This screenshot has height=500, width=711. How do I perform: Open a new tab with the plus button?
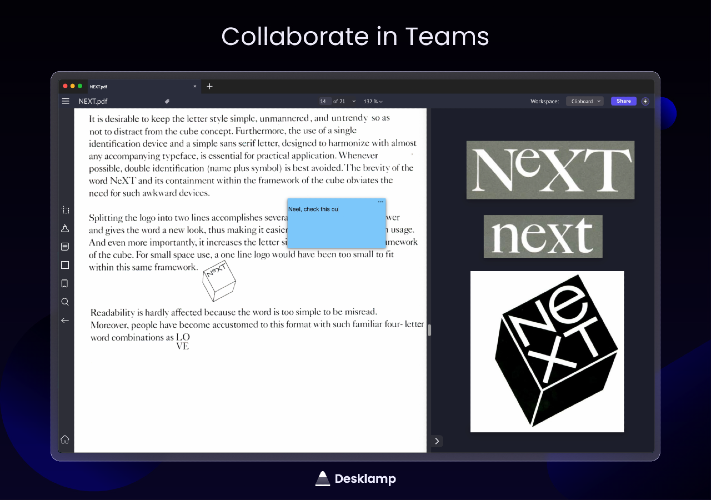click(209, 86)
